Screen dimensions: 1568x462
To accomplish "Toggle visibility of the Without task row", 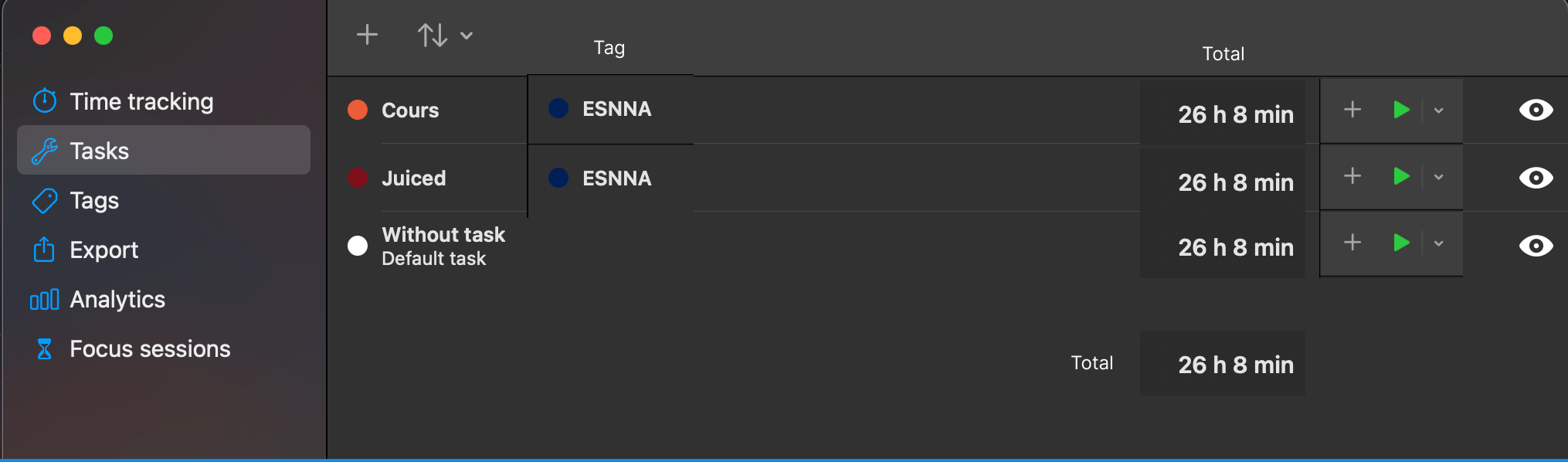I will (x=1536, y=246).
